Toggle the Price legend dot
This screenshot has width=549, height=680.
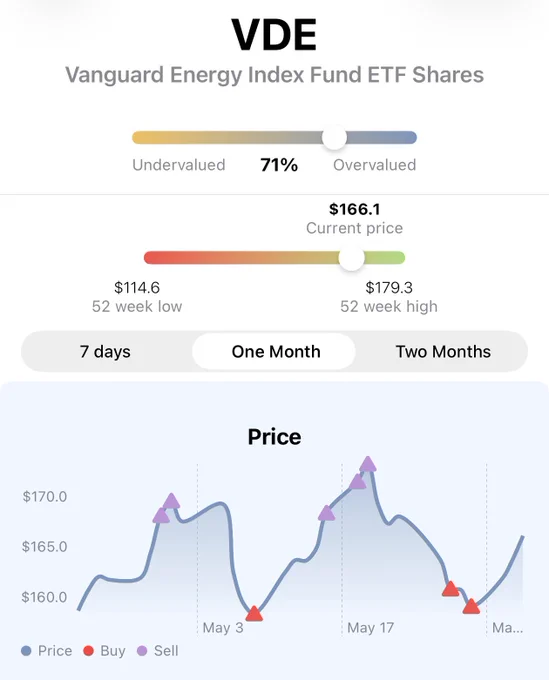pyautogui.click(x=26, y=651)
